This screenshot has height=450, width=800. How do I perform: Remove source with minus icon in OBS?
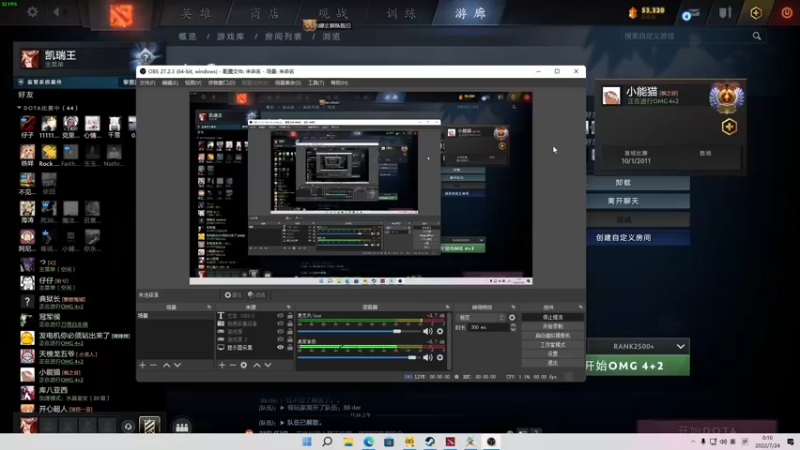click(233, 365)
